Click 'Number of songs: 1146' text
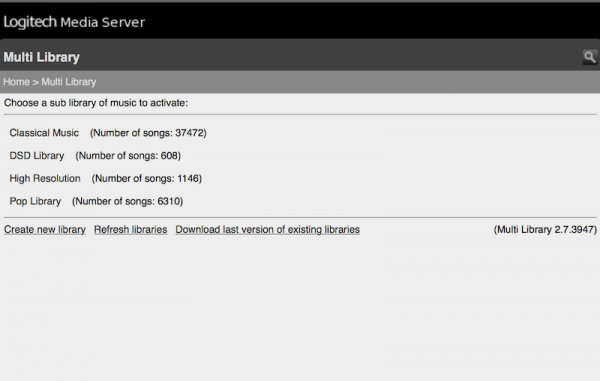The height and width of the screenshot is (381, 600). (x=147, y=178)
